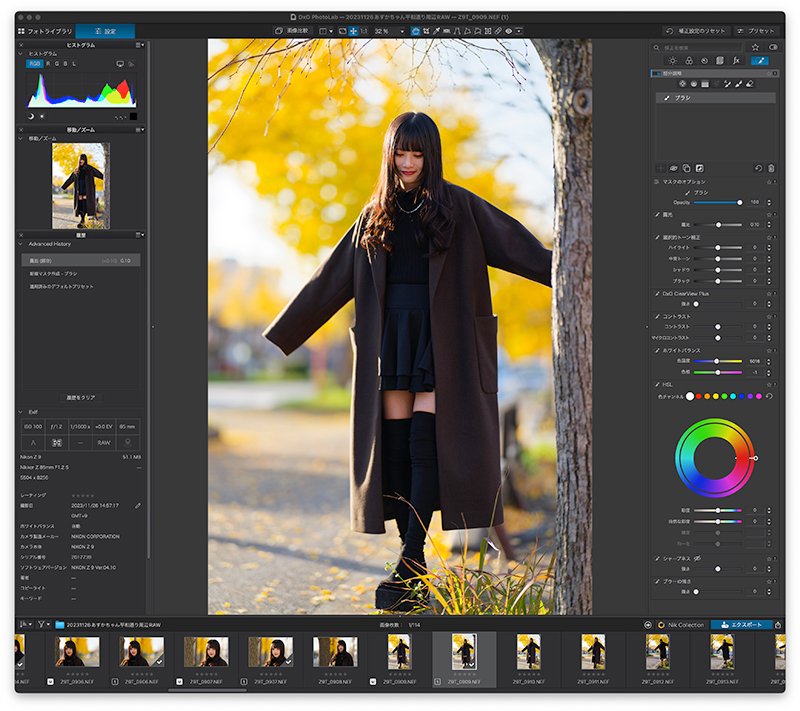Open the fx effects palette tab
This screenshot has height=711, width=800.
pyautogui.click(x=735, y=61)
